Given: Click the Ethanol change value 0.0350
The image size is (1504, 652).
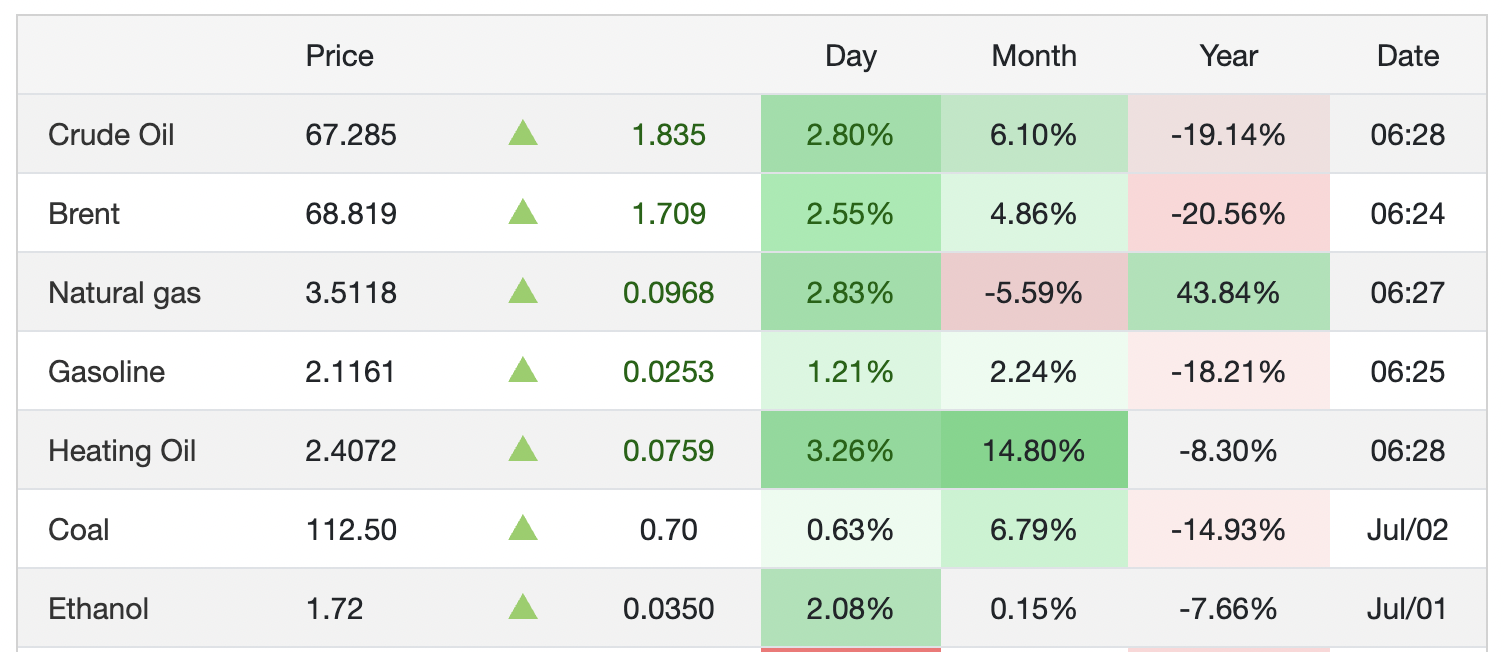Looking at the screenshot, I should tap(669, 609).
